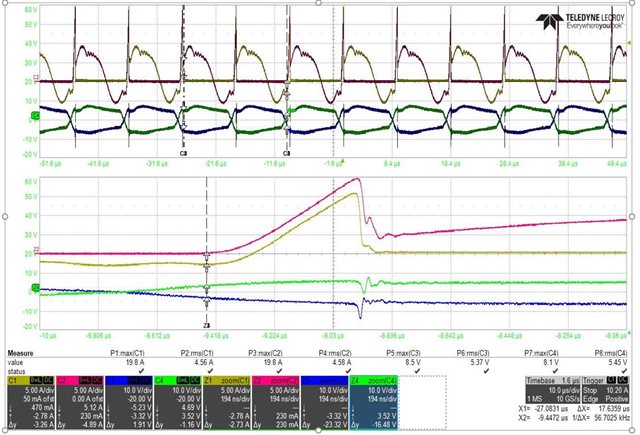Click the -51.6 µs time axis label on top grid
Viewport: 640px width, 435px height.
[x=51, y=164]
